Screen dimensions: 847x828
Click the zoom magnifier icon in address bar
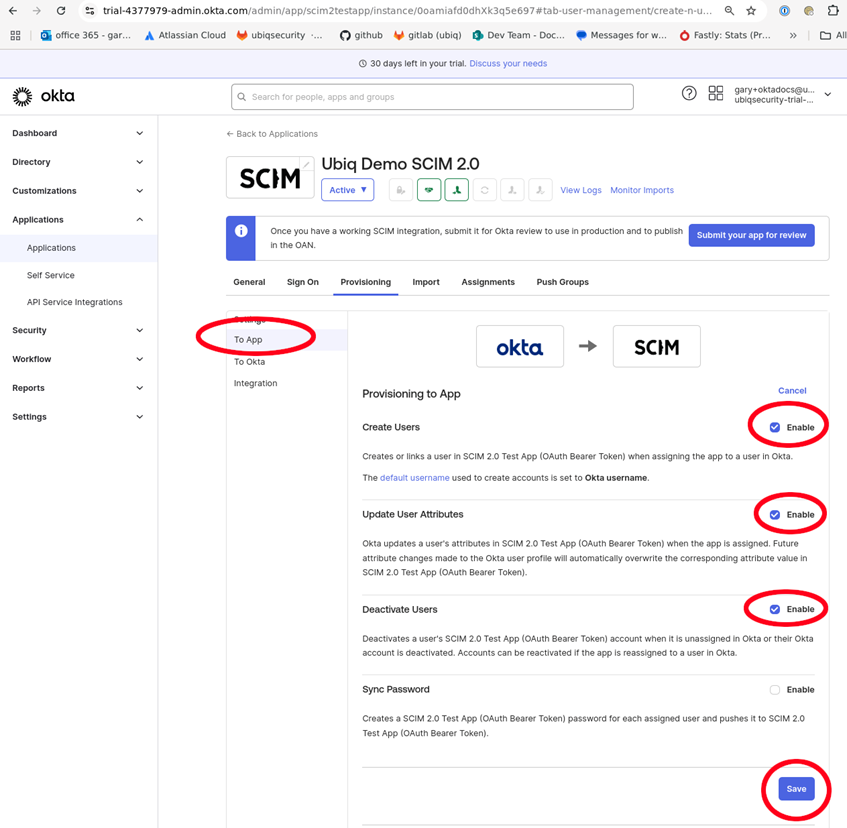point(729,11)
